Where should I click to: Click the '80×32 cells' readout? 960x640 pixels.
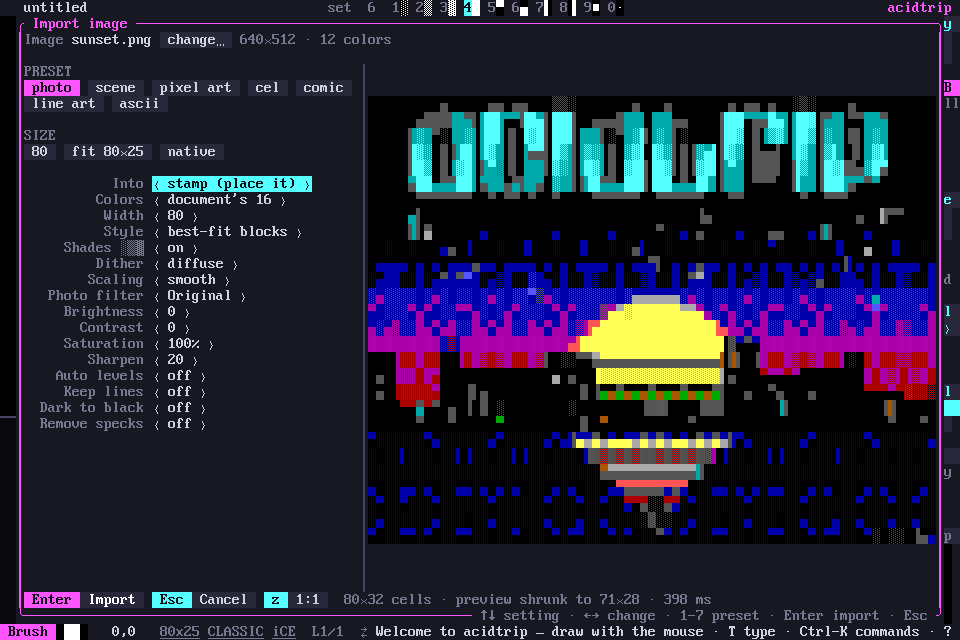point(388,600)
